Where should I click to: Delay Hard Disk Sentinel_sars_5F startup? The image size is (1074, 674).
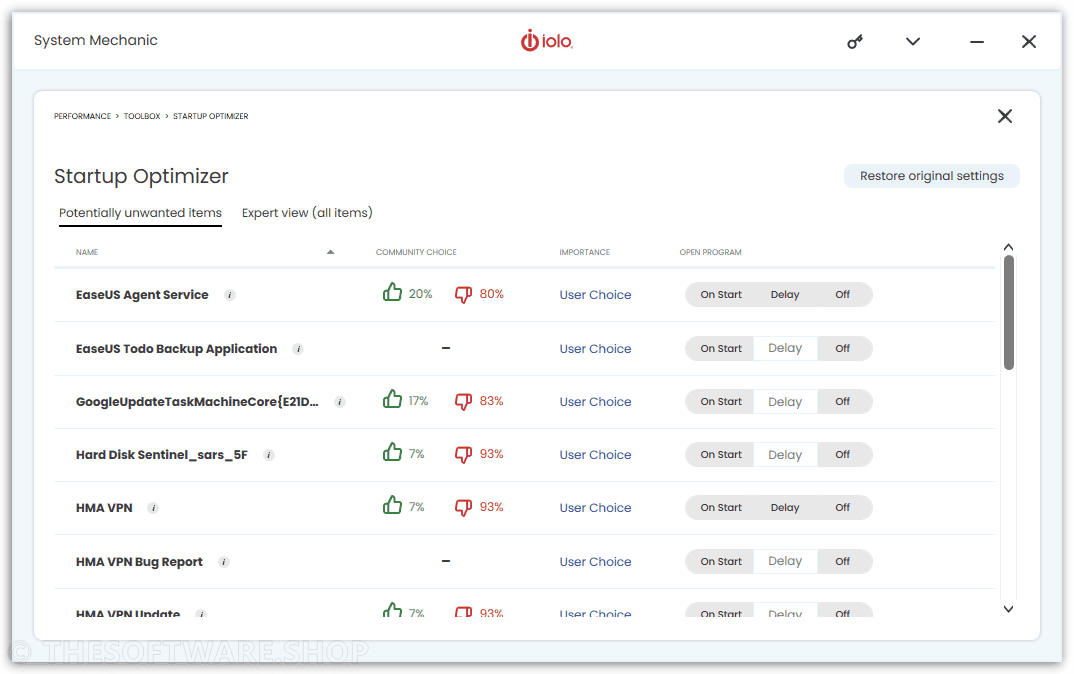coord(785,455)
